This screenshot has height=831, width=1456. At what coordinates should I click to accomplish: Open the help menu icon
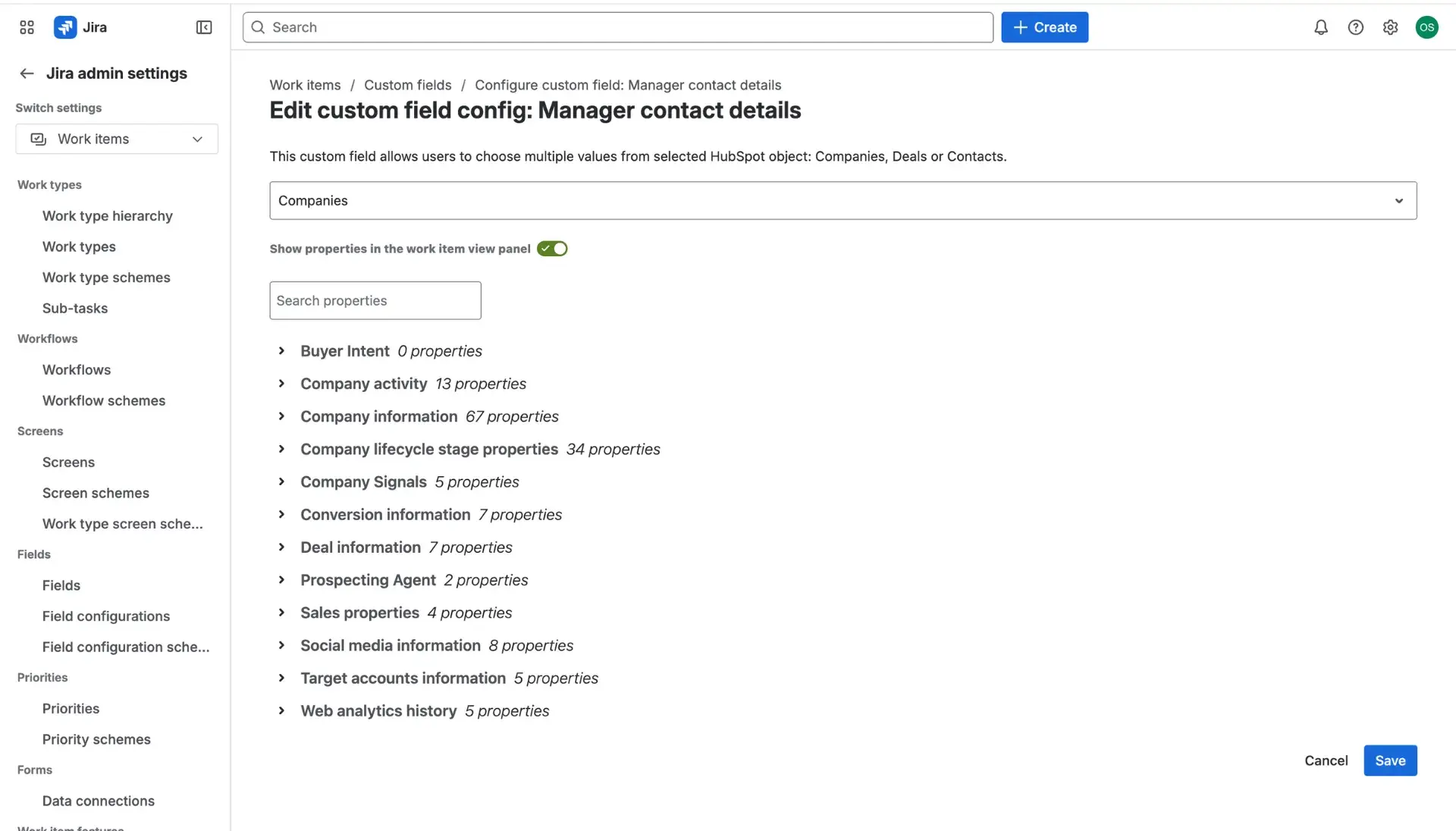[x=1356, y=27]
